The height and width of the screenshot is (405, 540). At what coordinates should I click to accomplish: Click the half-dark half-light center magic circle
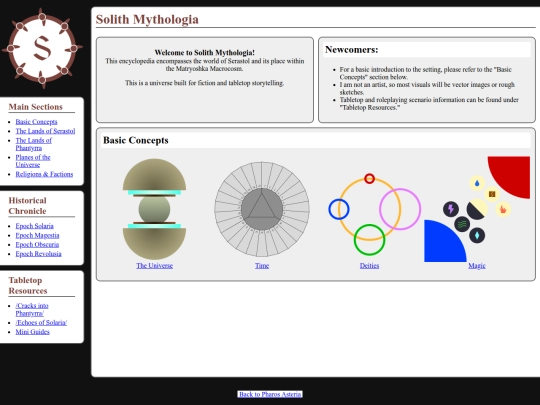477,209
